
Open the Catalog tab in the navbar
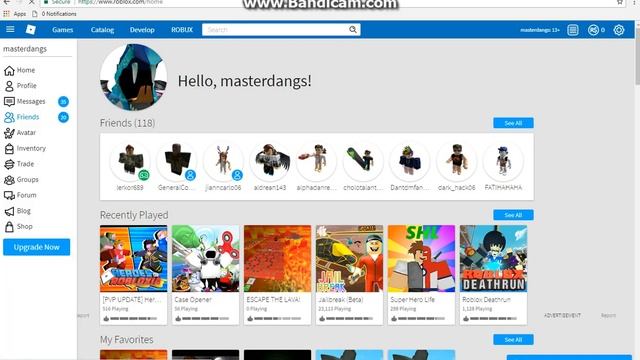102,30
